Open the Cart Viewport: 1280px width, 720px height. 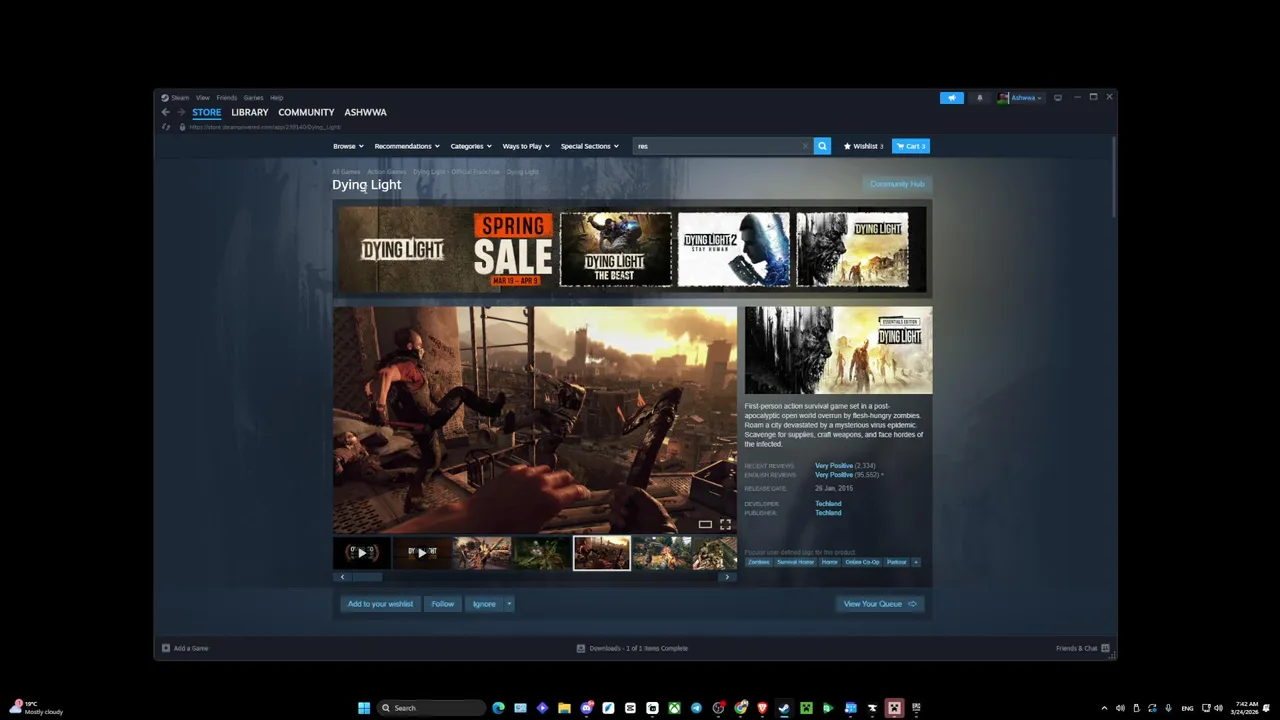[x=910, y=146]
